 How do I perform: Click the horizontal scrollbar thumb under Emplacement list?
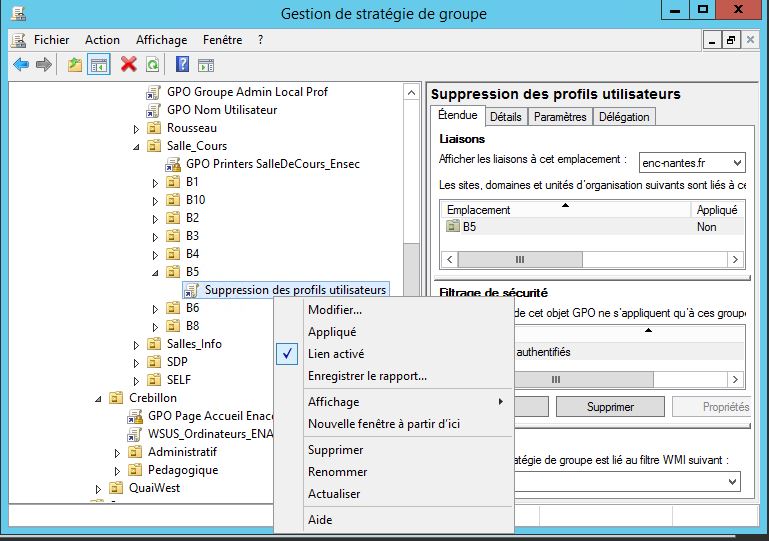(x=520, y=259)
